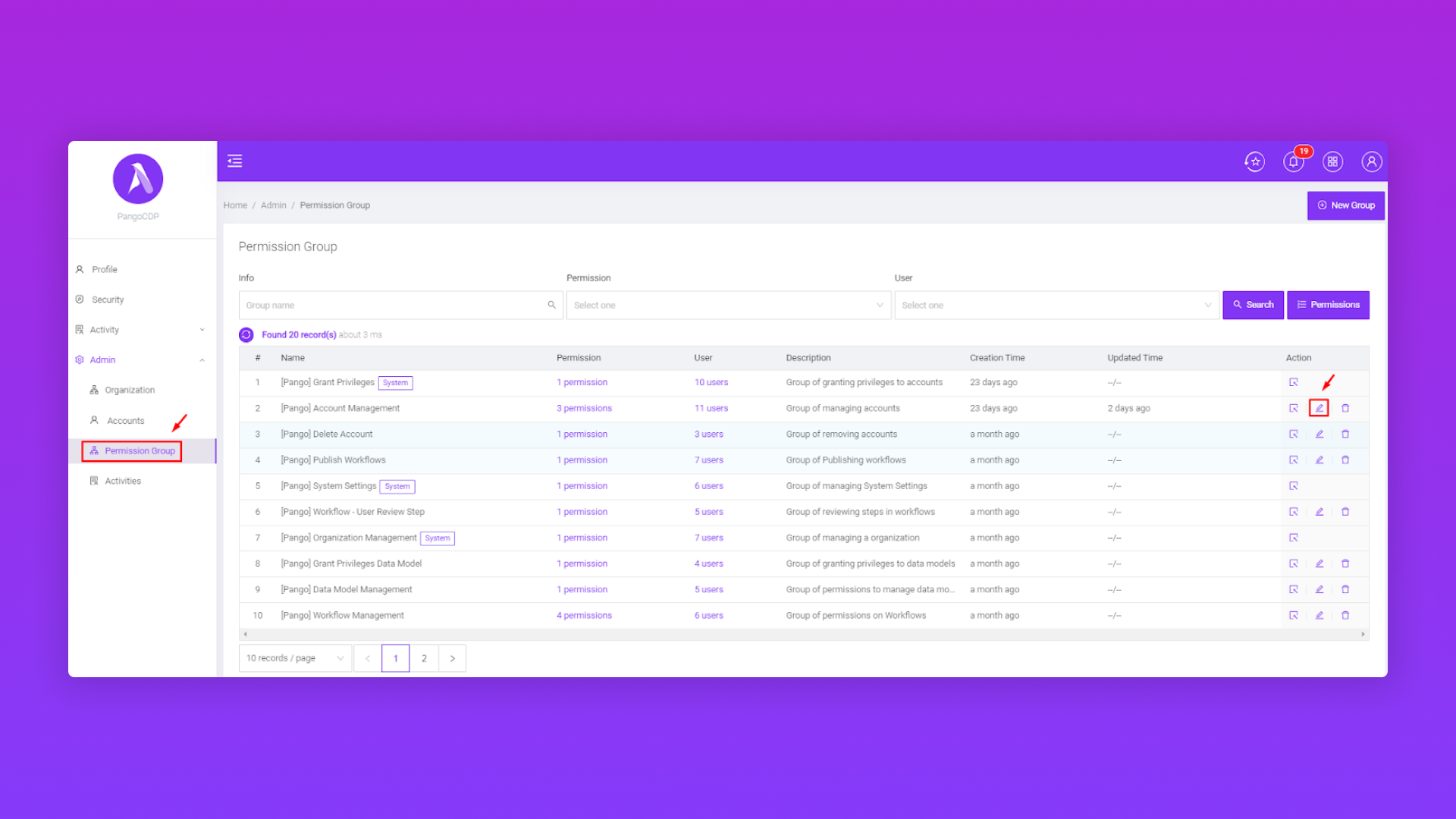Click the refresh records icon
Image resolution: width=1456 pixels, height=819 pixels.
coord(246,334)
